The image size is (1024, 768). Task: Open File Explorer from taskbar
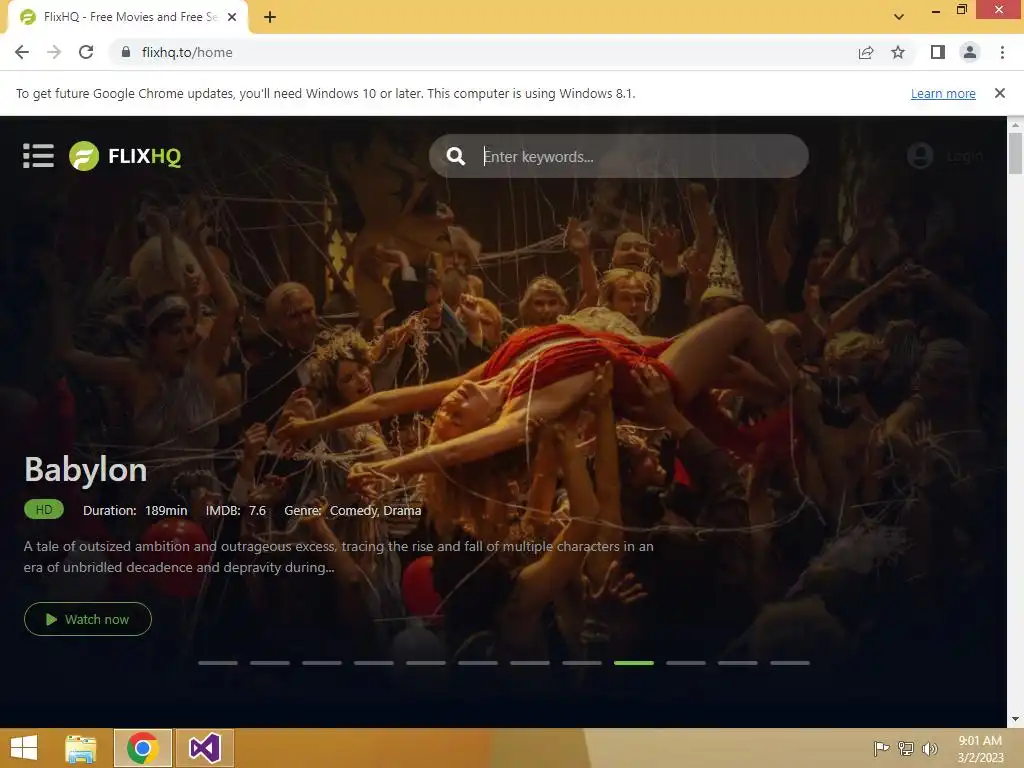(81, 748)
